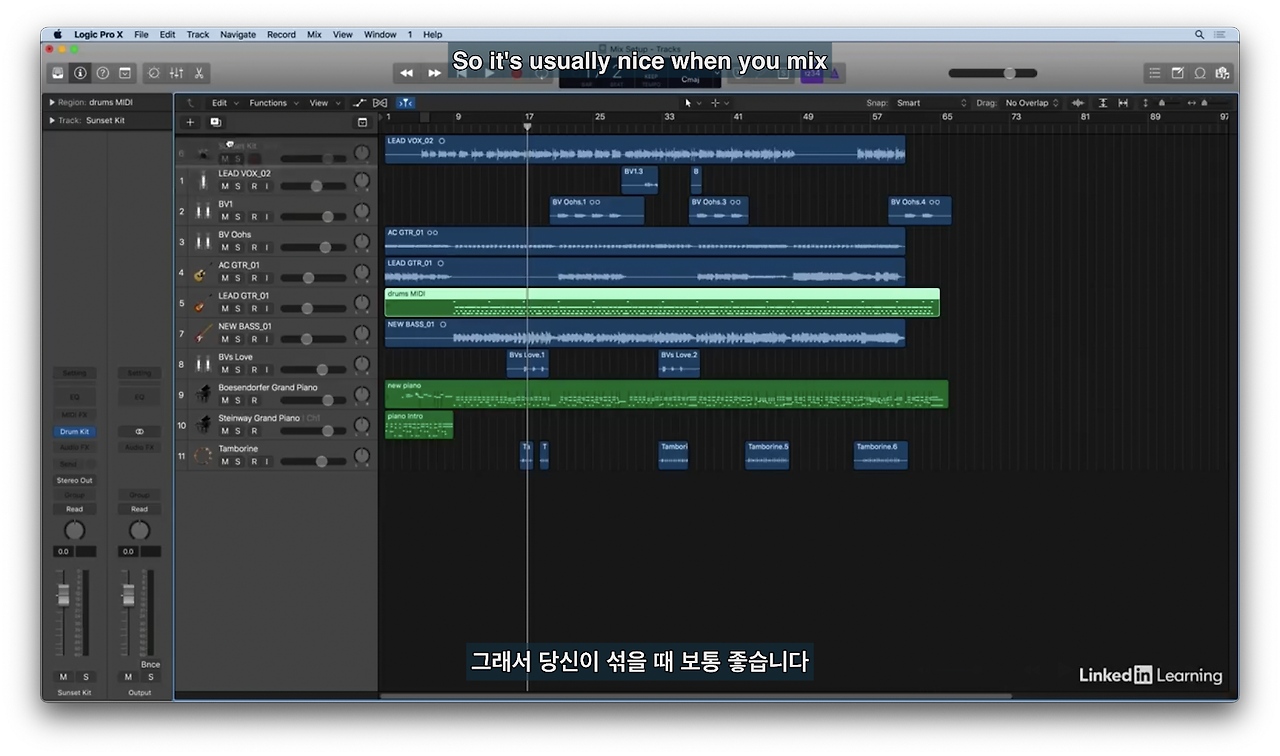Screen dimensions: 1280x756
Task: Open the List Editors icon
Action: point(1155,73)
